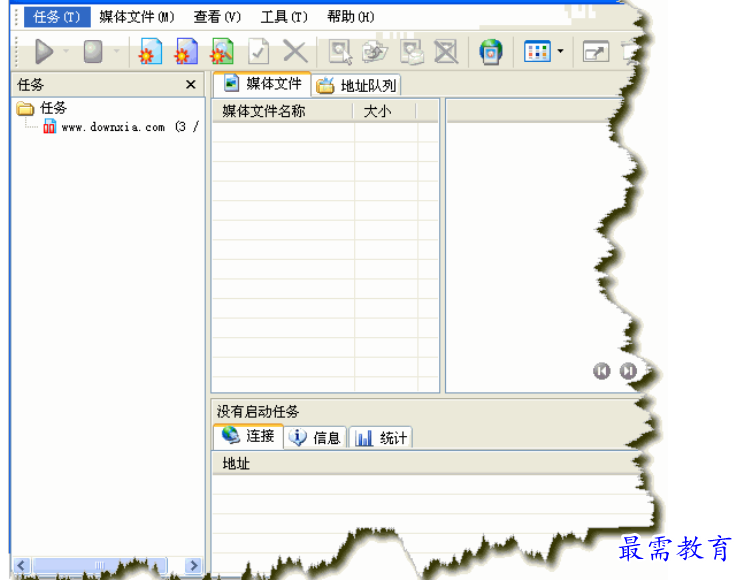This screenshot has height=580, width=740.
Task: Click the dark-blue page with sunburst icon
Action: 186,51
